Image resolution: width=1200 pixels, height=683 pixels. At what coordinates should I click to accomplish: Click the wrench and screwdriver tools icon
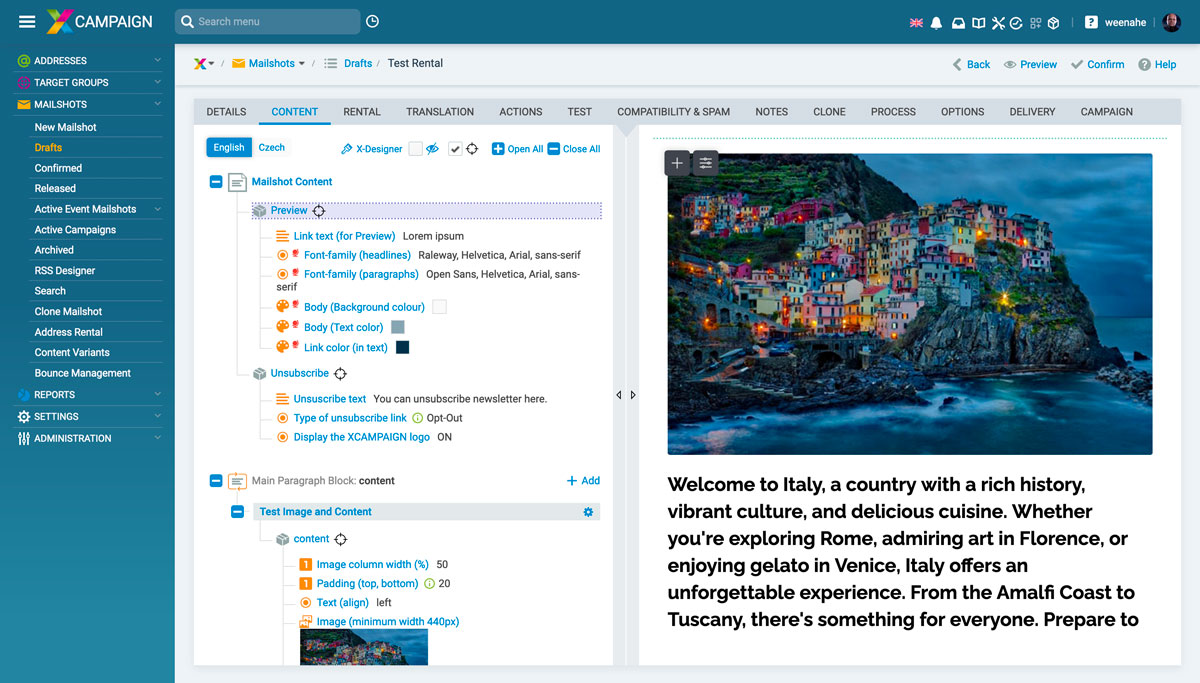997,22
